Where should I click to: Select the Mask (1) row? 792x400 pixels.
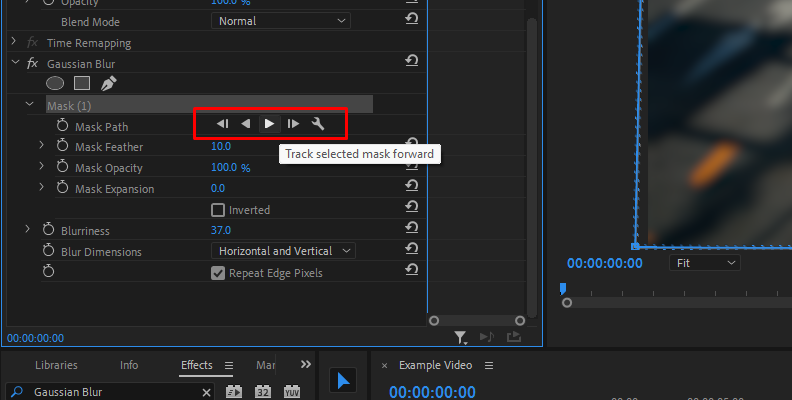(209, 105)
